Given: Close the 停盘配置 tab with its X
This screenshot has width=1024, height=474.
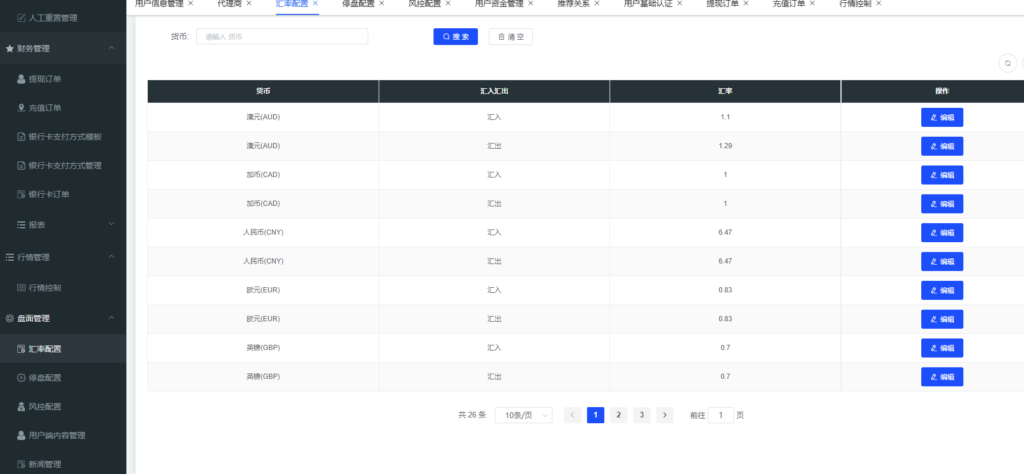Looking at the screenshot, I should 381,3.
